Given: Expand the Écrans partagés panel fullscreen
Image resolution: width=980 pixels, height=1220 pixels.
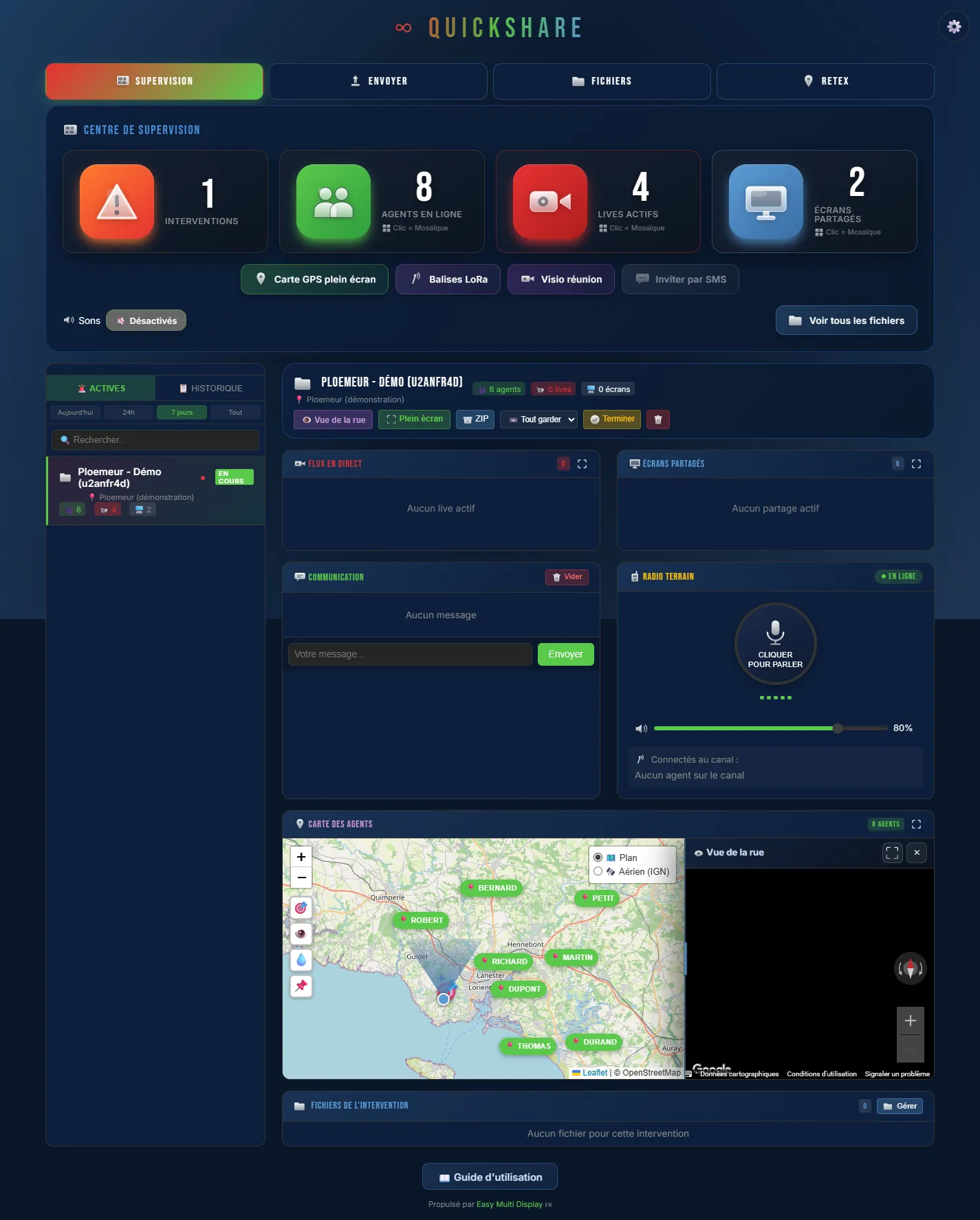Looking at the screenshot, I should pyautogui.click(x=916, y=464).
